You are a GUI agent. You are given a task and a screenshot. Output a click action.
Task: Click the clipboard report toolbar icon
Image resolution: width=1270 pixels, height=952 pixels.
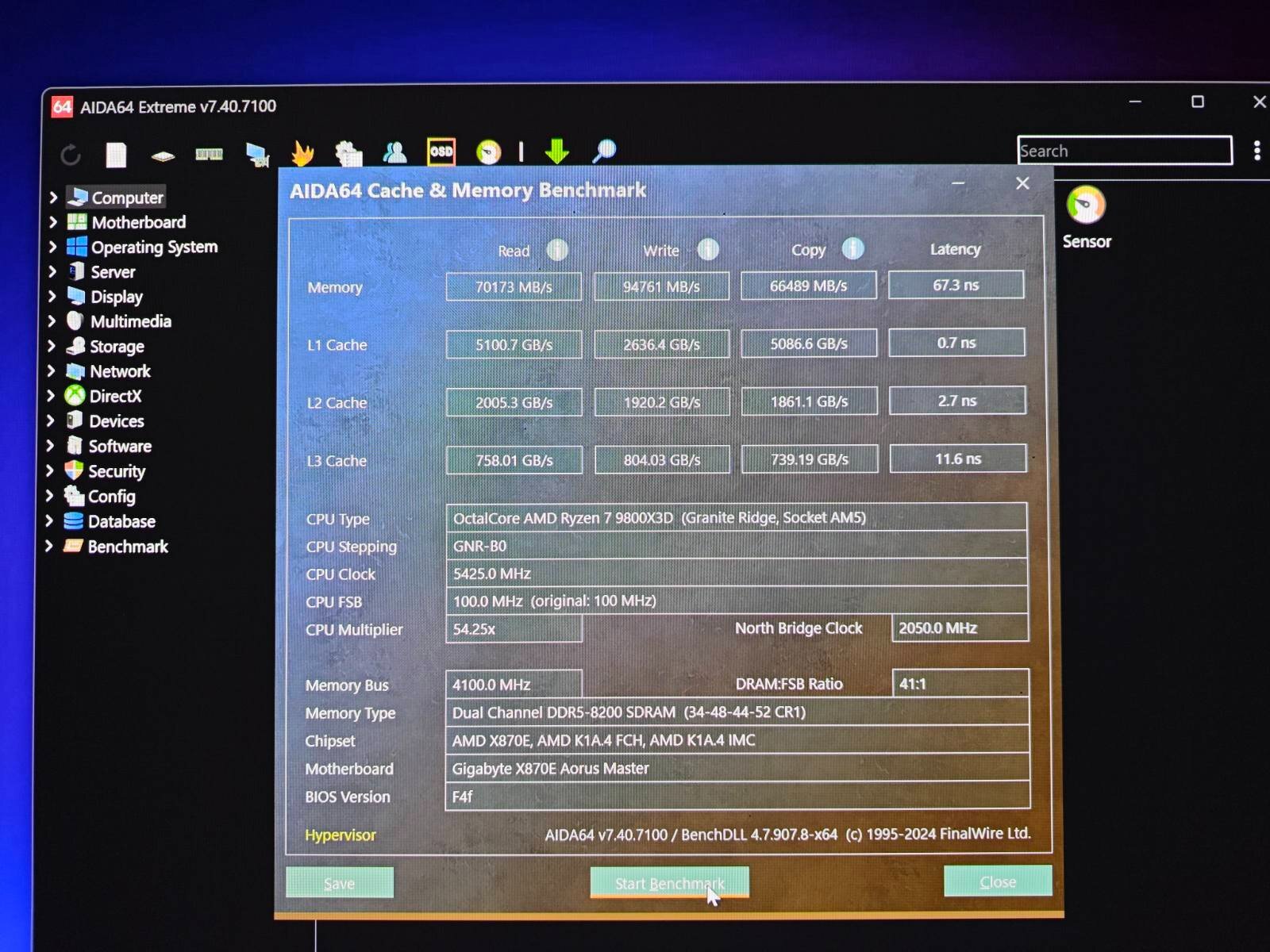348,153
